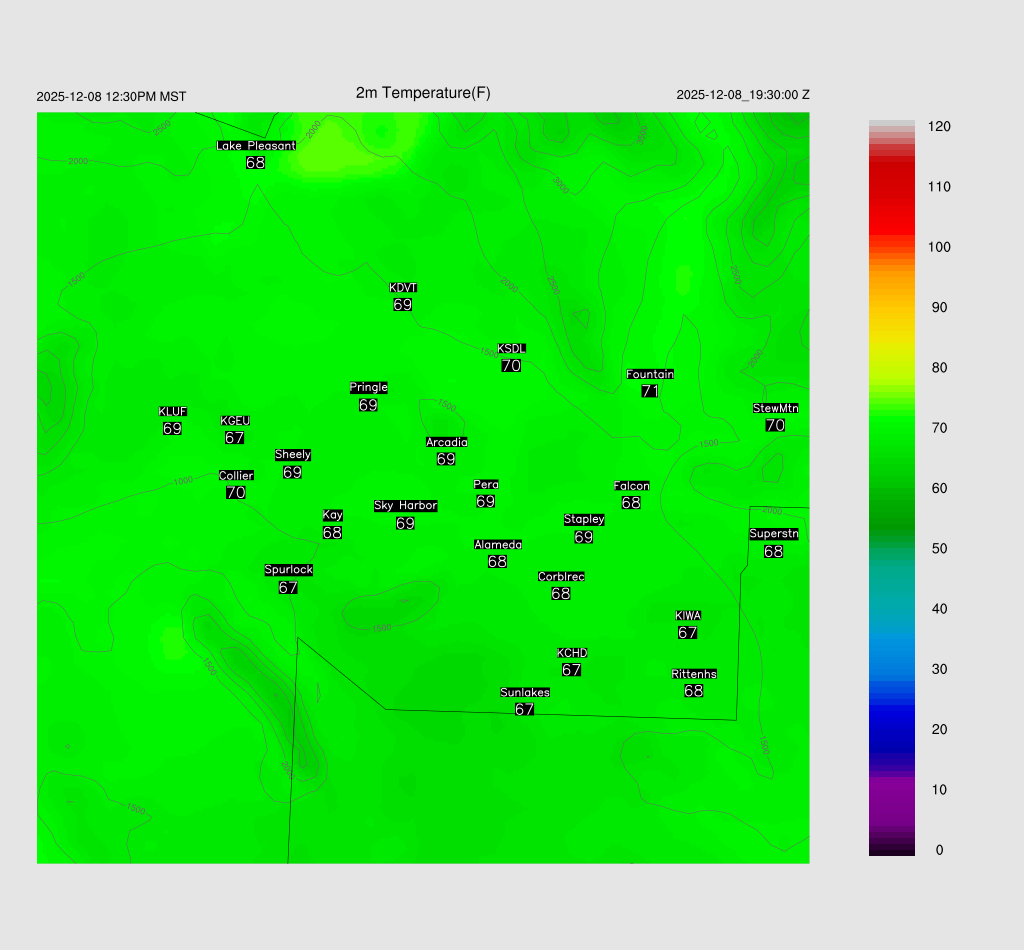Click the 19:30:00 Z UTC timestamp
The width and height of the screenshot is (1024, 950).
tap(742, 95)
